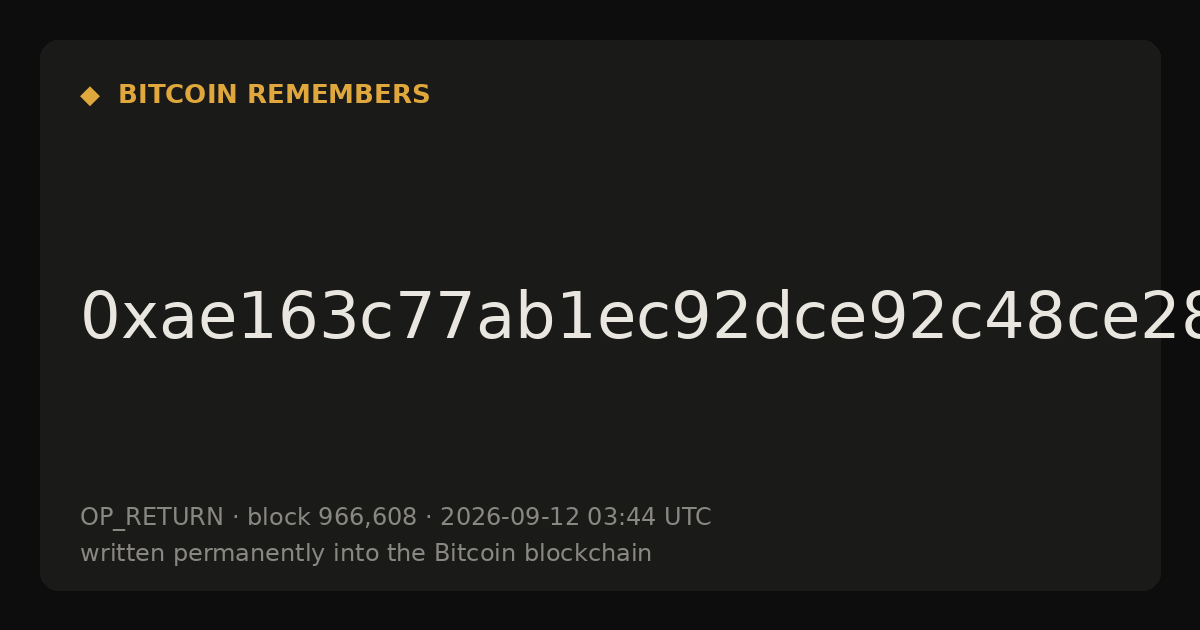Select the 2026-09-12 date
1200x630 pixels.
[510, 518]
